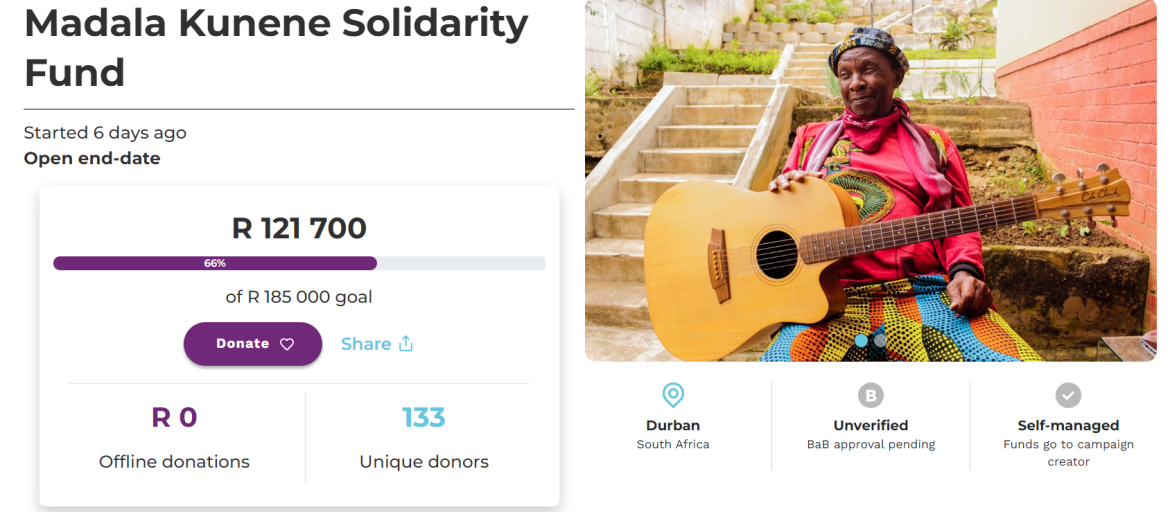Screen dimensions: 1170x512
Task: Click the Self-managed label text
Action: [1069, 425]
